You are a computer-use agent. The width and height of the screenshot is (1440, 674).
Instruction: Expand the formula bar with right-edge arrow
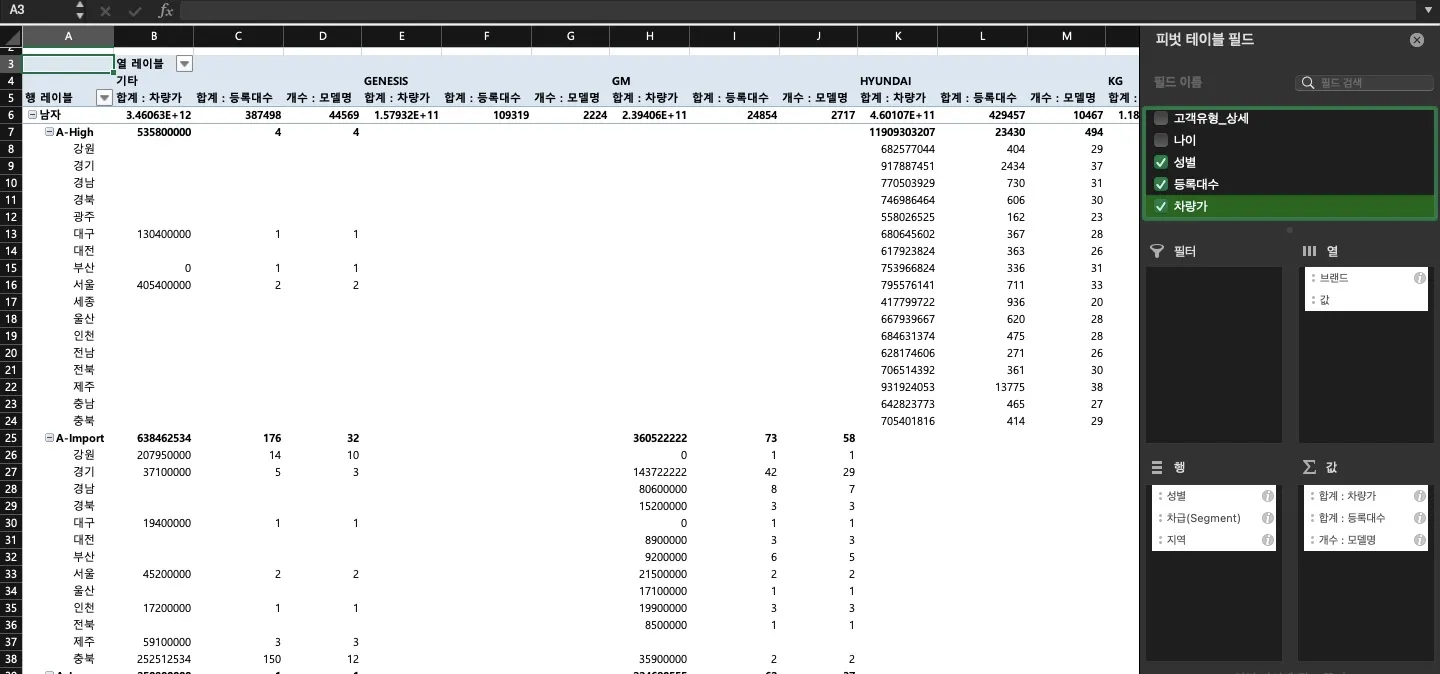point(1428,11)
